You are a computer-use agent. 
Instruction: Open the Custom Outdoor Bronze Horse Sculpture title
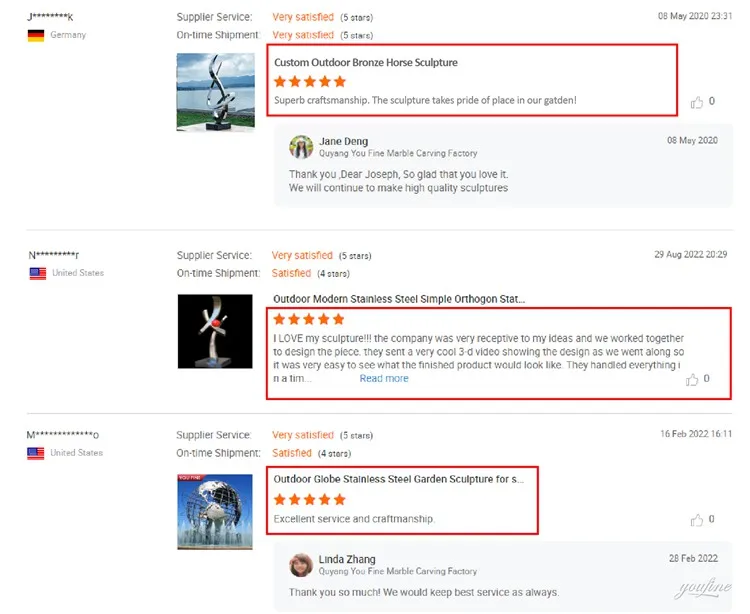point(366,62)
